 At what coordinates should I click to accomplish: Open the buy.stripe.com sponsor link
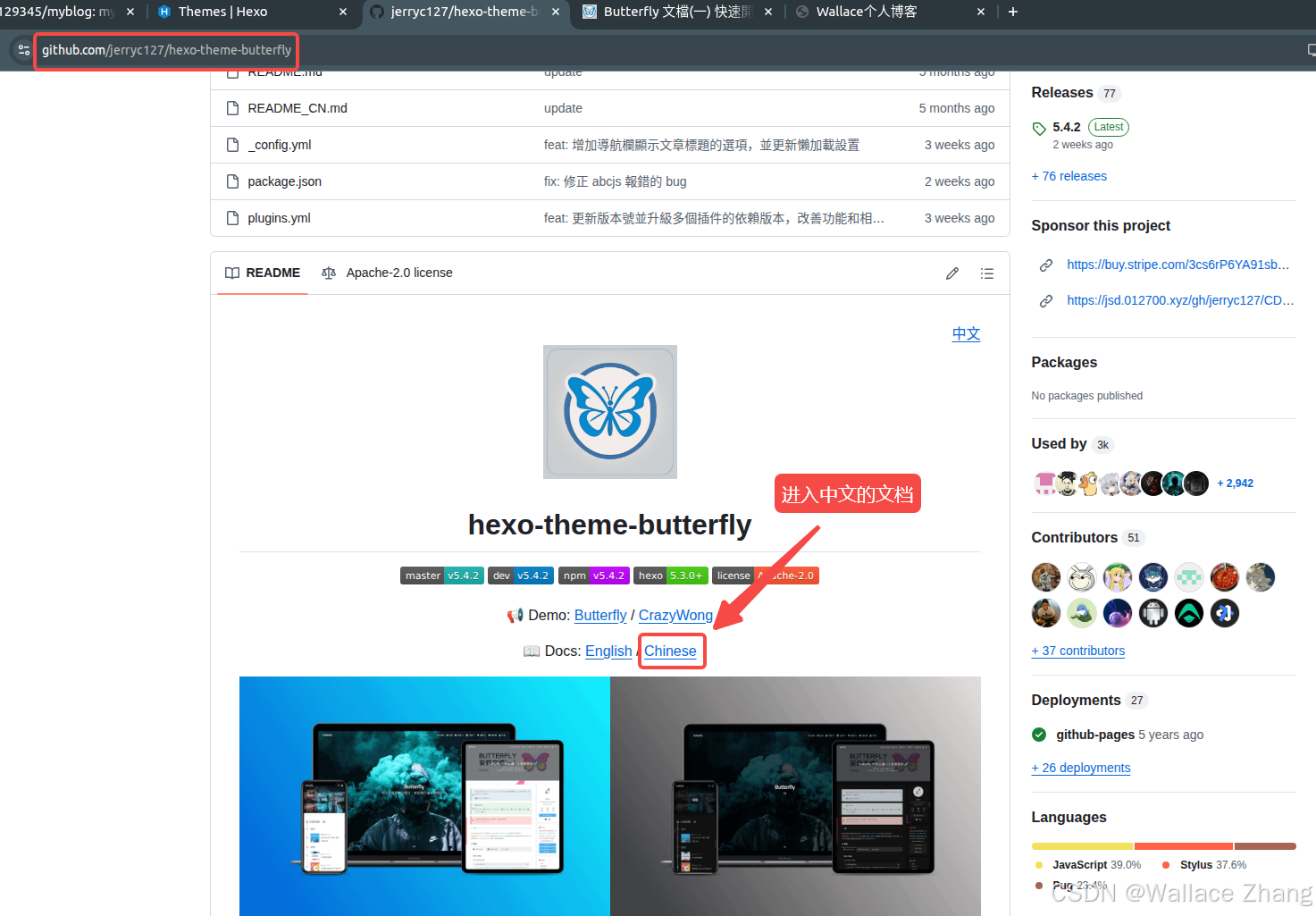[1178, 265]
